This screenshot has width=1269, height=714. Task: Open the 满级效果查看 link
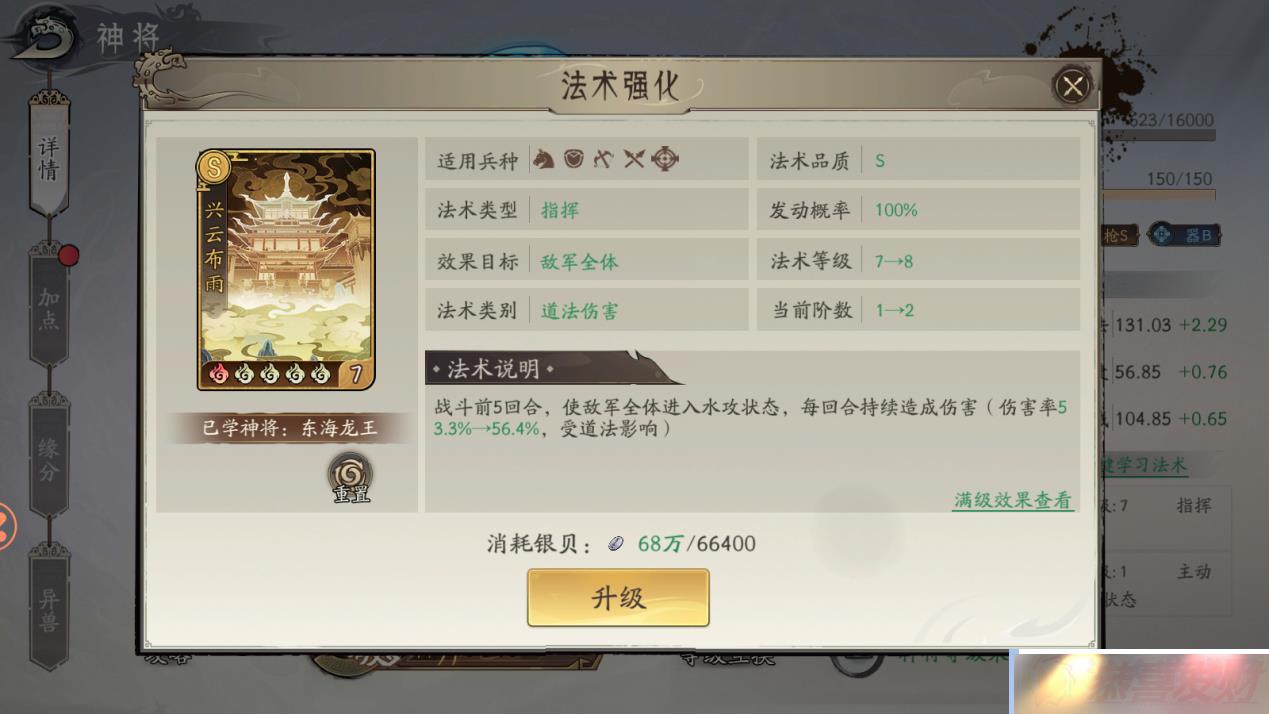pos(1013,500)
